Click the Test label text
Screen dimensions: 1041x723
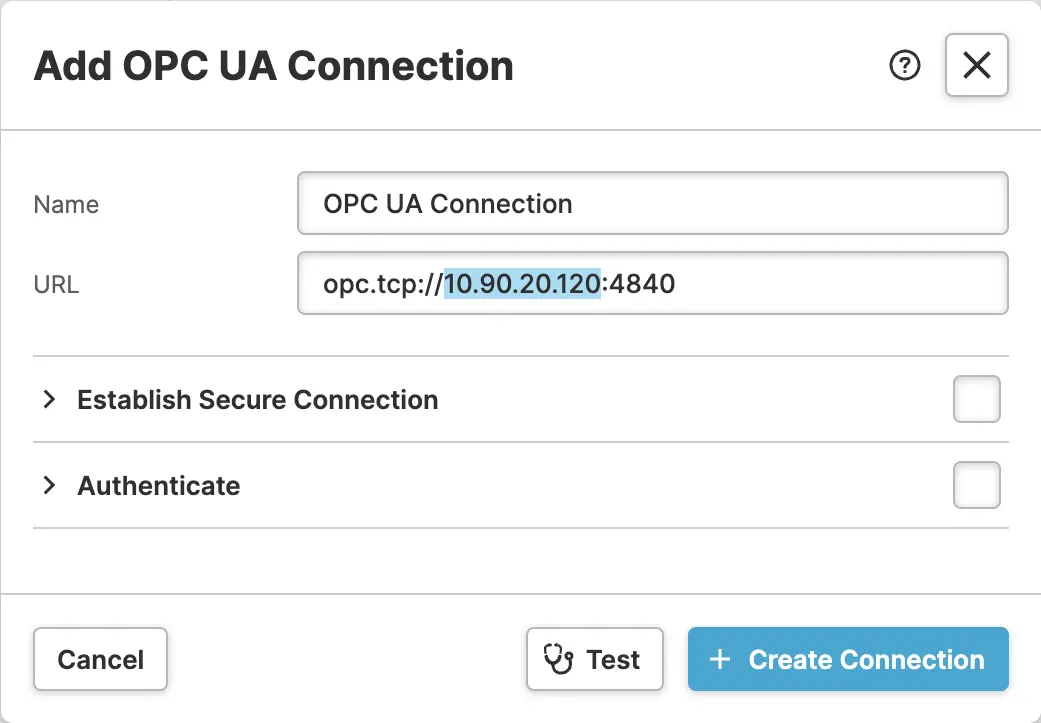tap(613, 660)
